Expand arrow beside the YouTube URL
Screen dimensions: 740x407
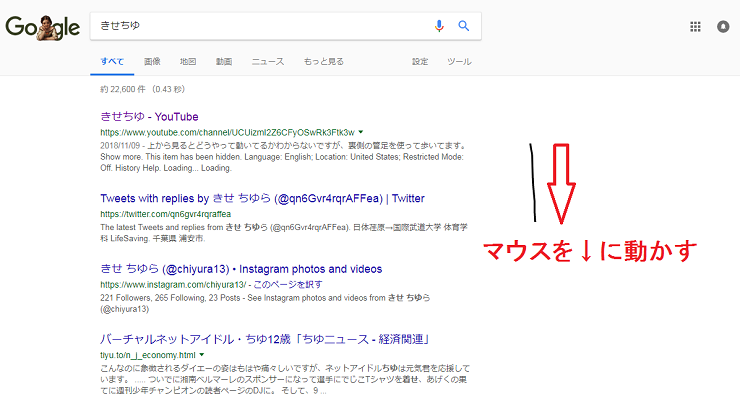[361, 132]
